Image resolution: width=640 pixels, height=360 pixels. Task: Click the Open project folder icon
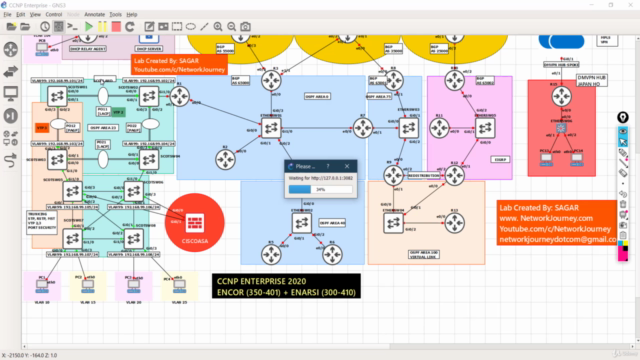click(25, 27)
